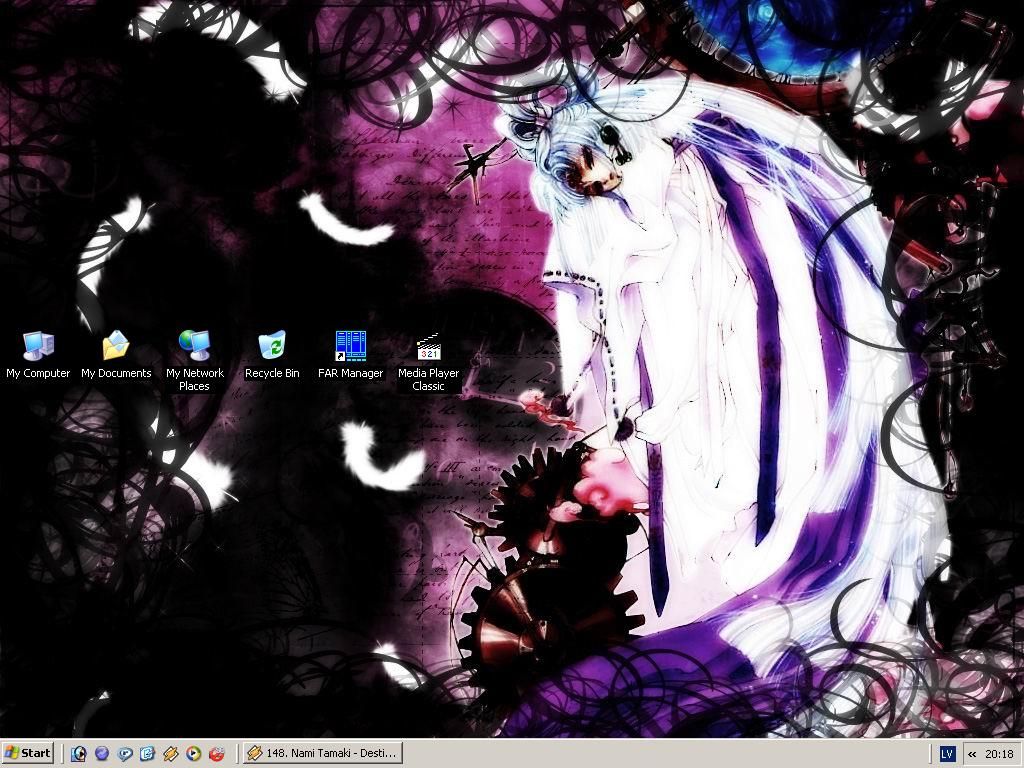Viewport: 1024px width, 768px height.
Task: Launch the red disc quick launch icon
Action: pos(216,754)
